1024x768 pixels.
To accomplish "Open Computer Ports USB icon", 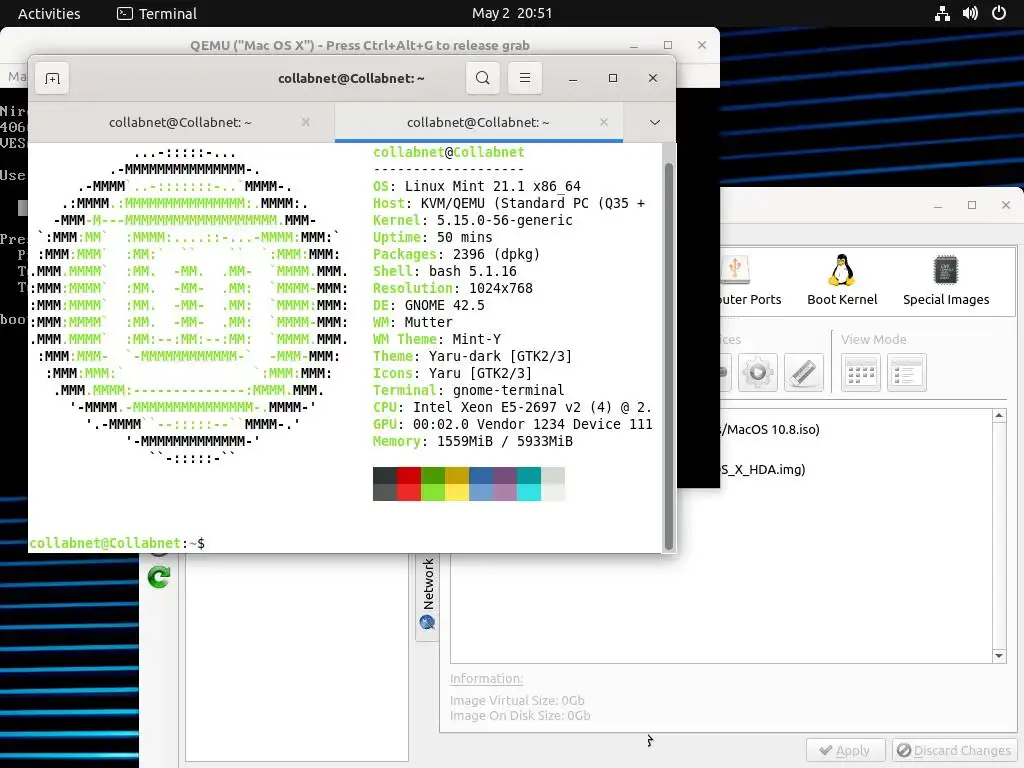I will 750,280.
